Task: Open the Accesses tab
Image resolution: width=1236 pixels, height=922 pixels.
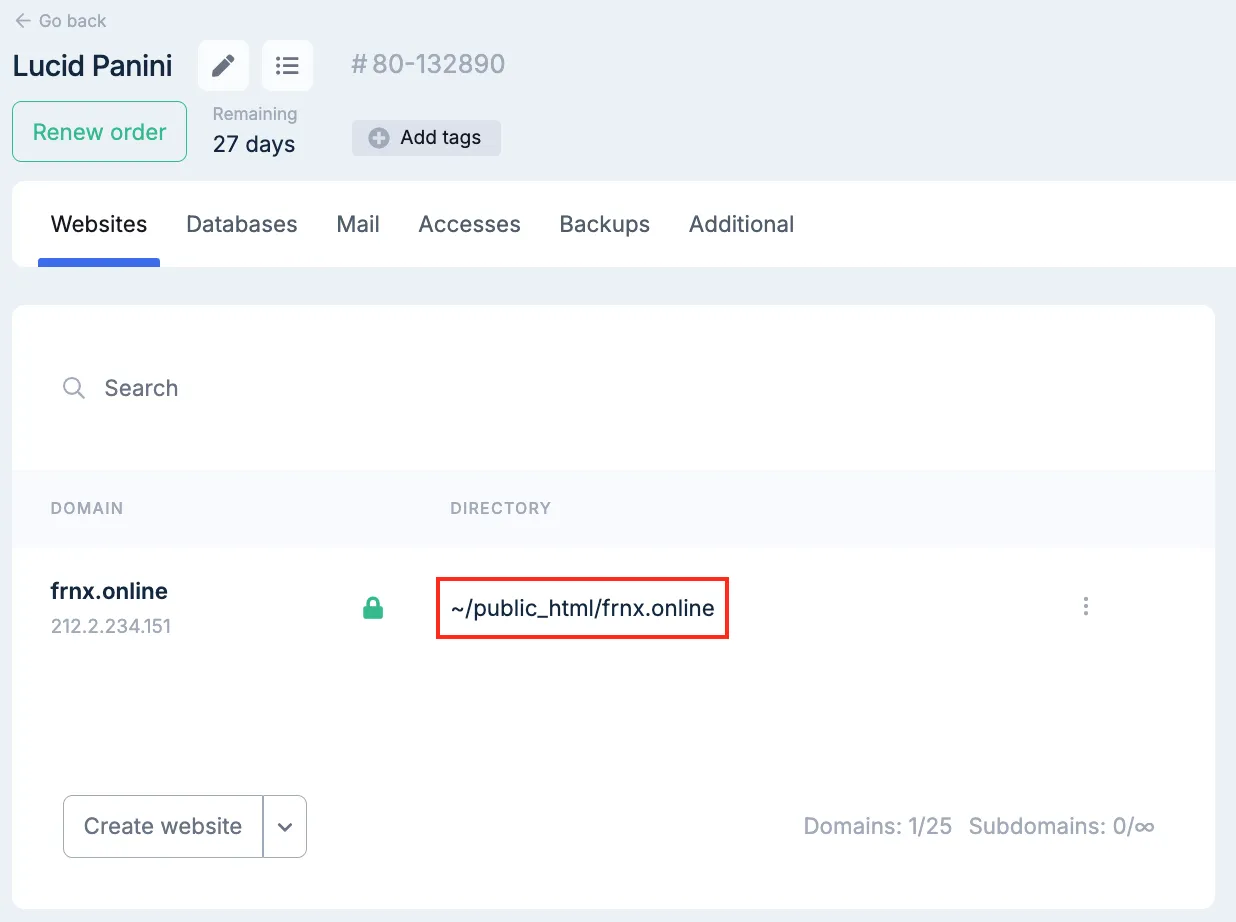Action: [469, 224]
